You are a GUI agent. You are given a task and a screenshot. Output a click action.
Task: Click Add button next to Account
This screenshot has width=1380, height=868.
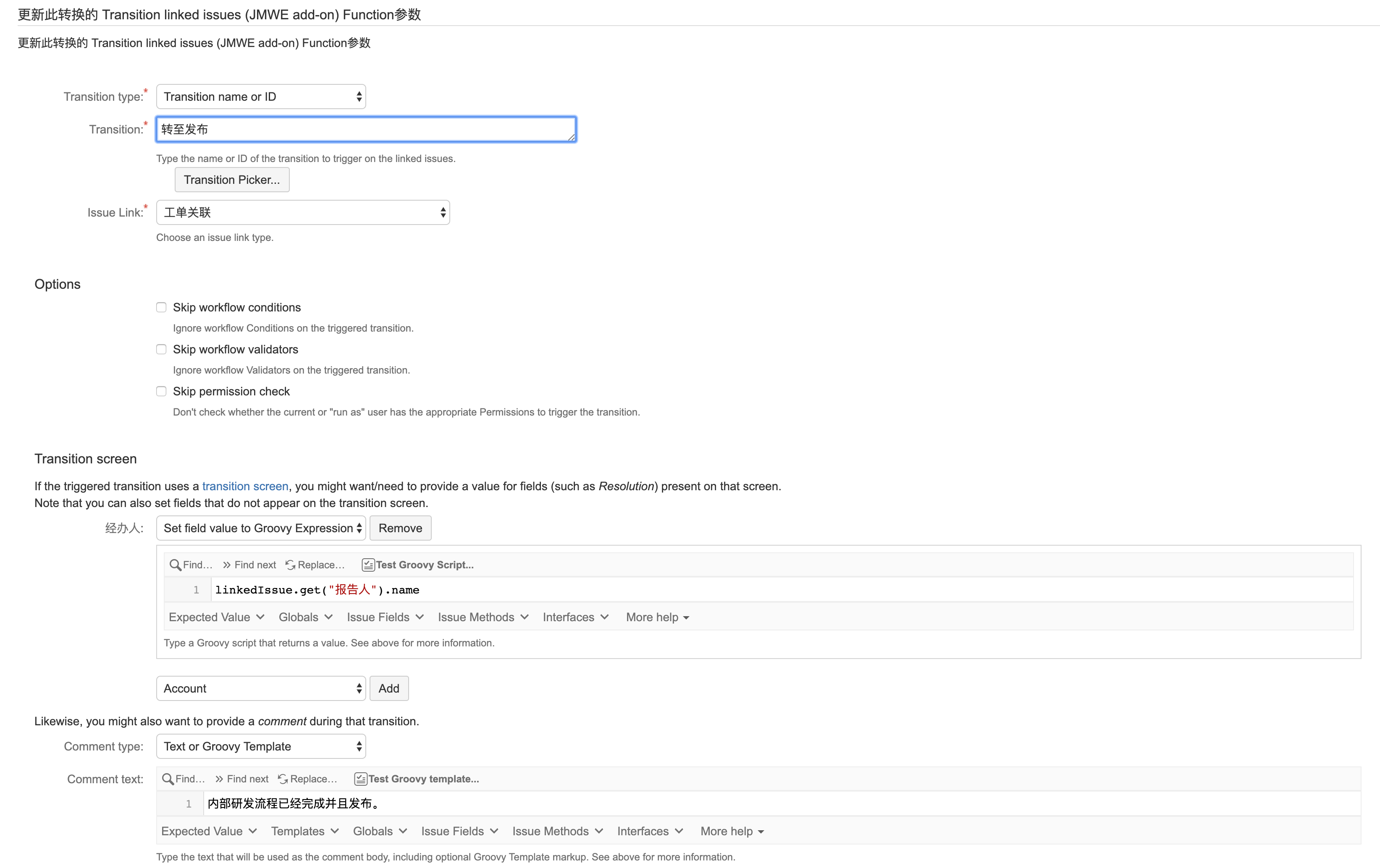389,689
